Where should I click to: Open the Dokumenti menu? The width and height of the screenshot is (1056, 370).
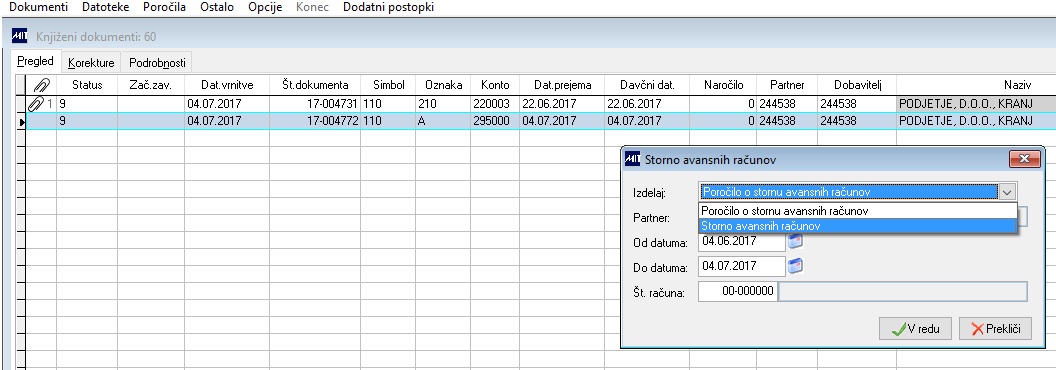click(x=38, y=7)
